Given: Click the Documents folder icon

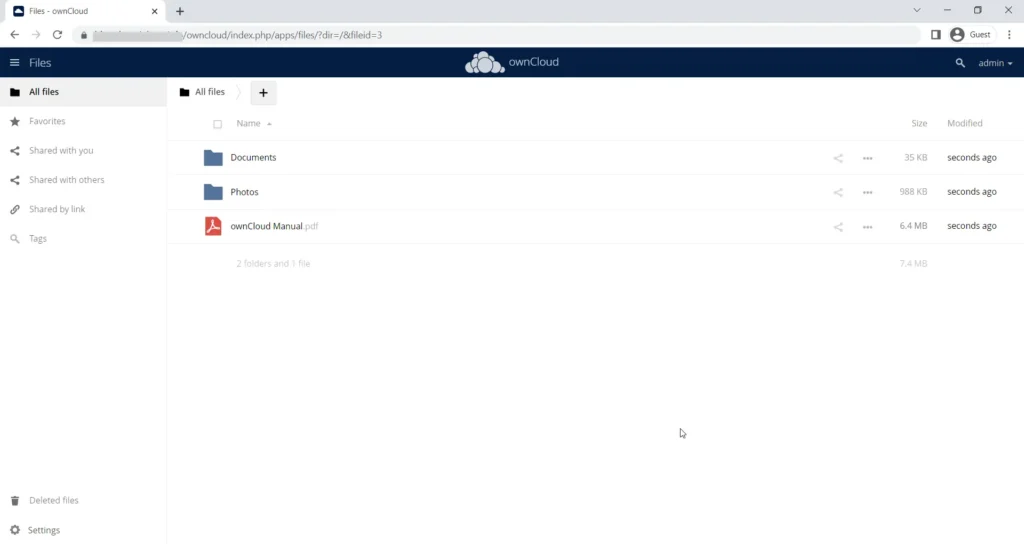Looking at the screenshot, I should click(213, 158).
